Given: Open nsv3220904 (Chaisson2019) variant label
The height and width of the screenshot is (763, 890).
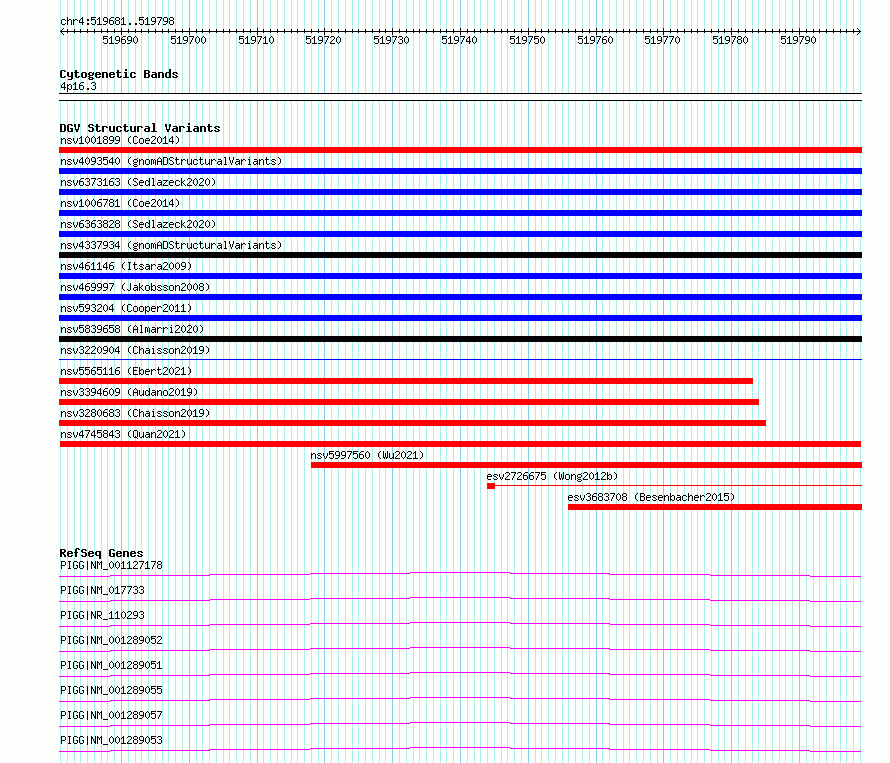Looking at the screenshot, I should pos(135,350).
